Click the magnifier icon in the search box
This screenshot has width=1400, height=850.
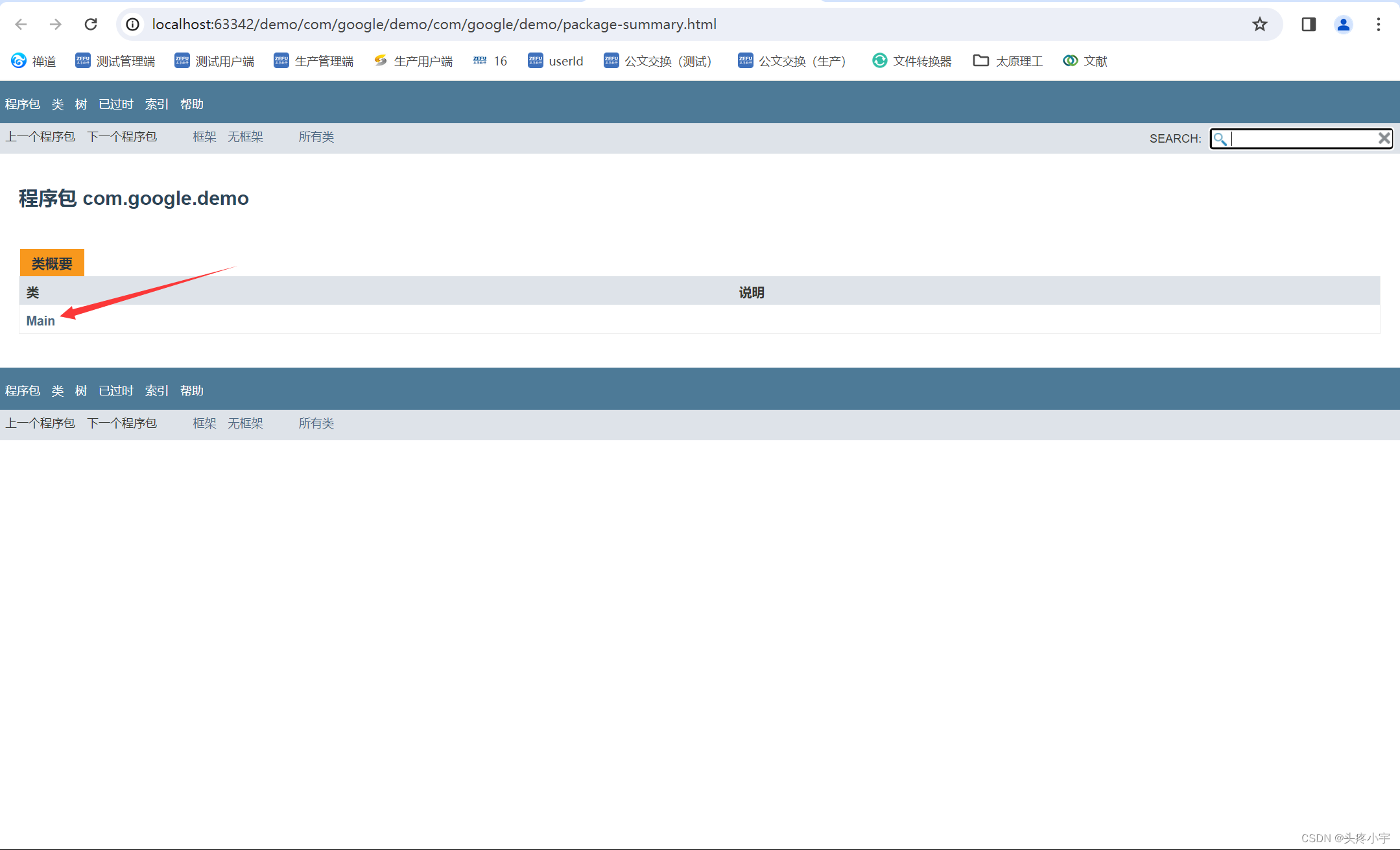[x=1220, y=139]
